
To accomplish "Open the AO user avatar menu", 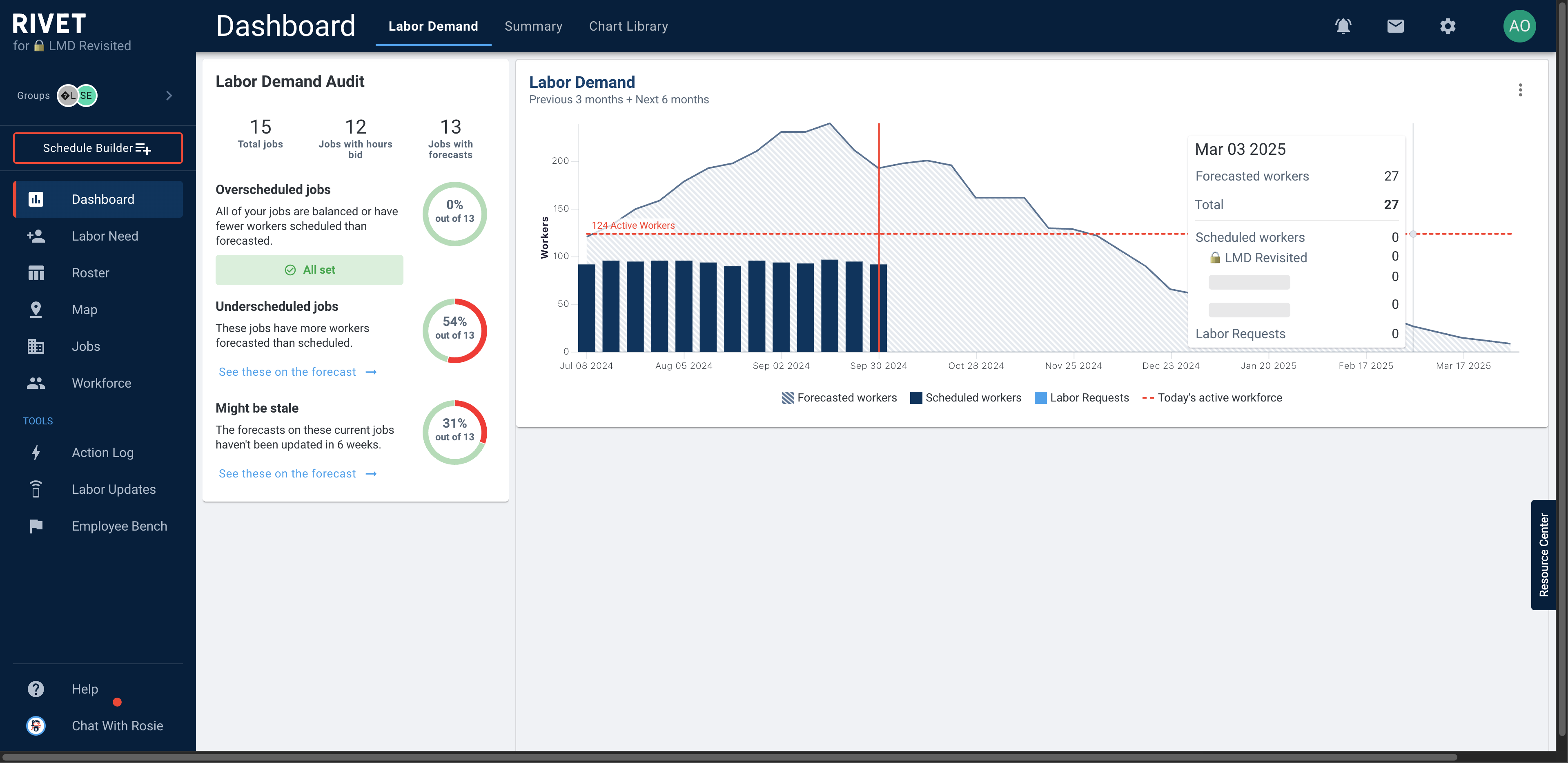I will tap(1519, 26).
